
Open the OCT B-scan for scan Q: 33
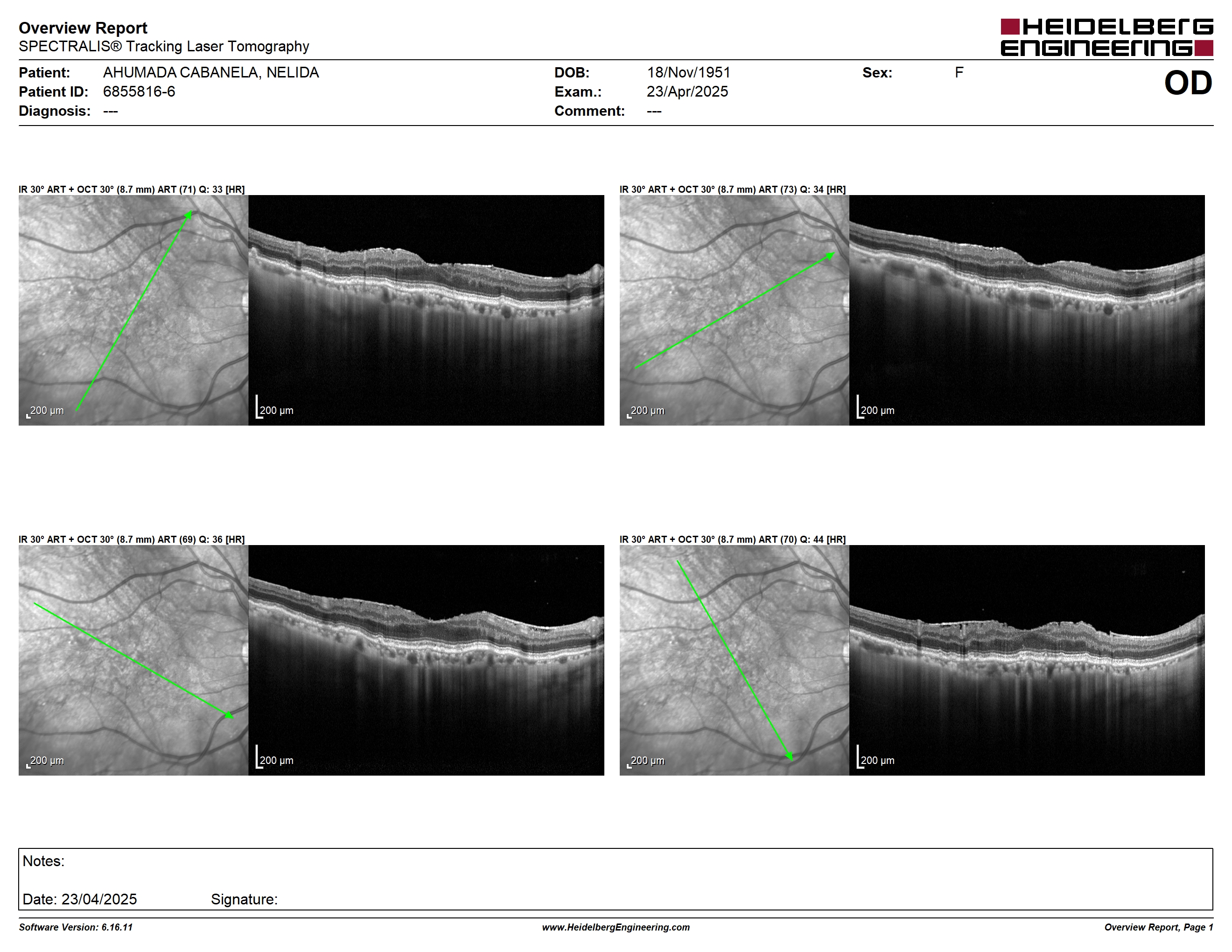(x=426, y=310)
